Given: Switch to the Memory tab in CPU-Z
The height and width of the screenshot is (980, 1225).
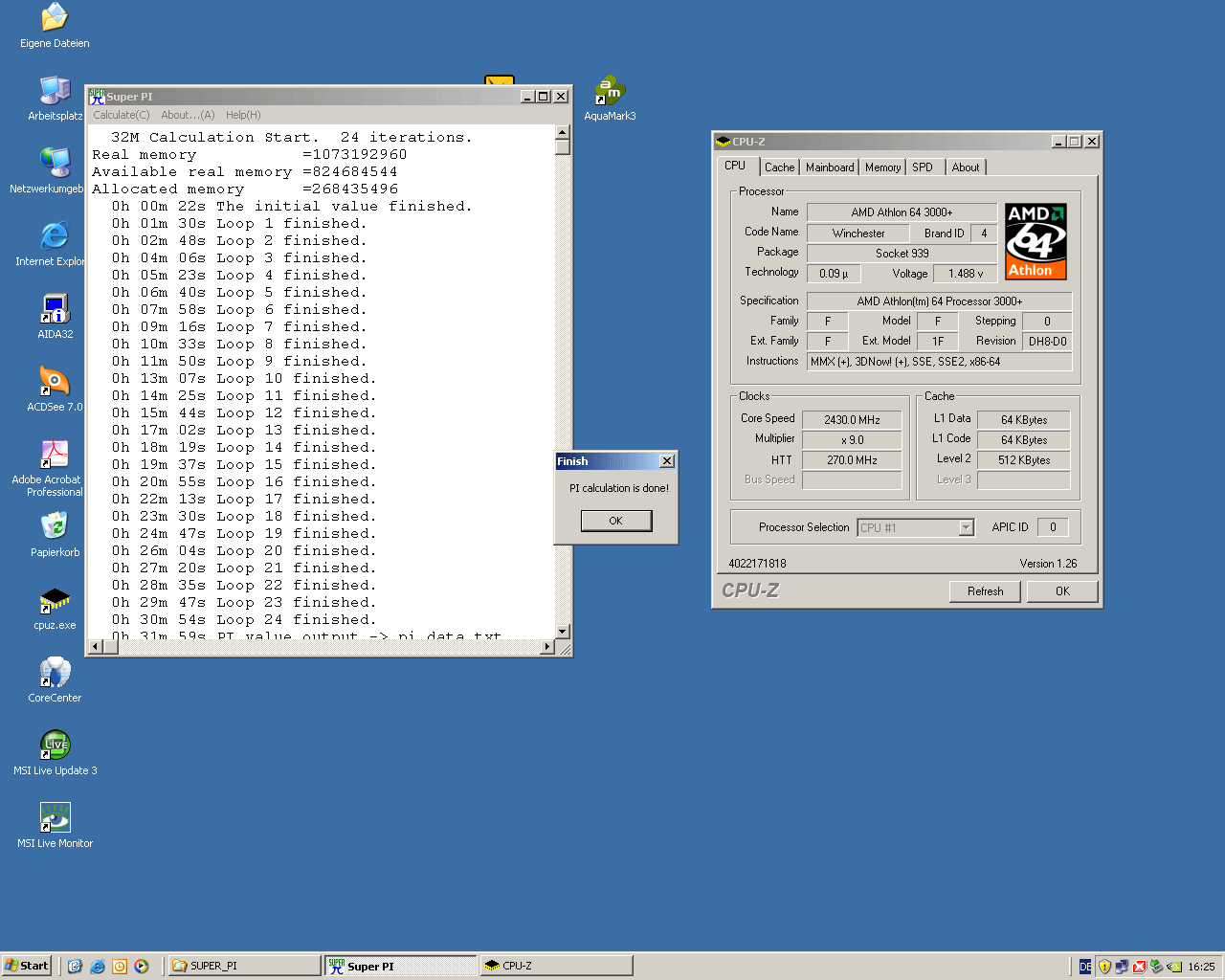Looking at the screenshot, I should [882, 167].
